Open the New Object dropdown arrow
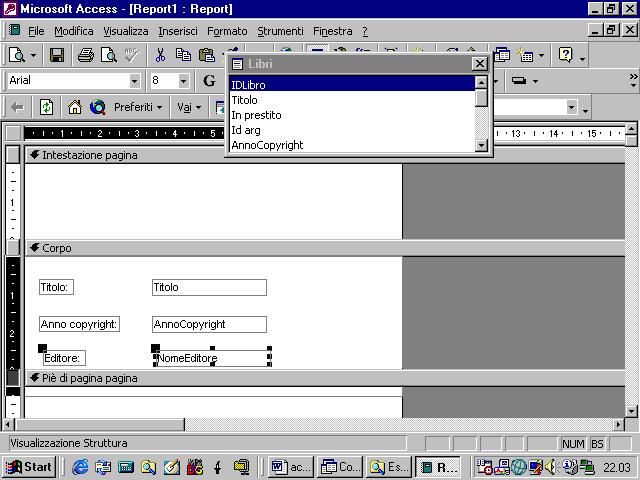Screen dimensions: 640x480 click(x=541, y=55)
